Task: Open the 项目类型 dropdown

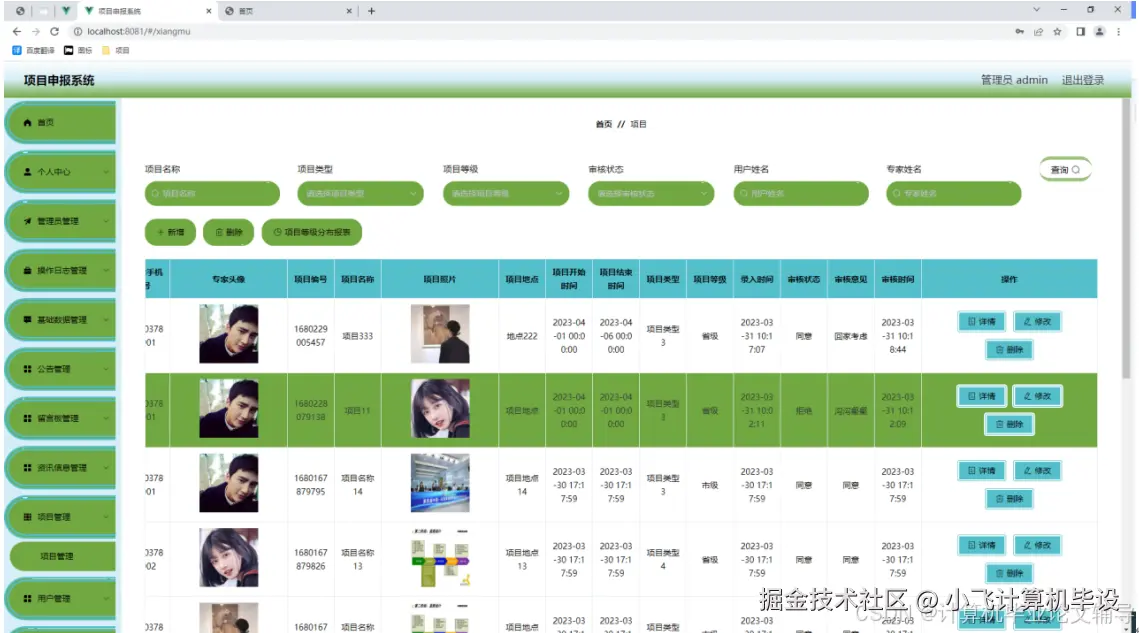Action: [360, 193]
